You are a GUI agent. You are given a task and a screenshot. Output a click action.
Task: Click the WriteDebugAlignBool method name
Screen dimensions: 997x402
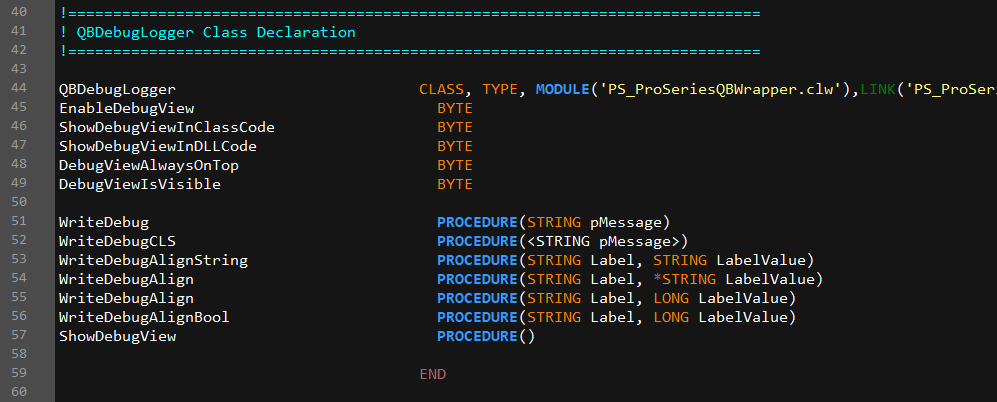coord(144,317)
